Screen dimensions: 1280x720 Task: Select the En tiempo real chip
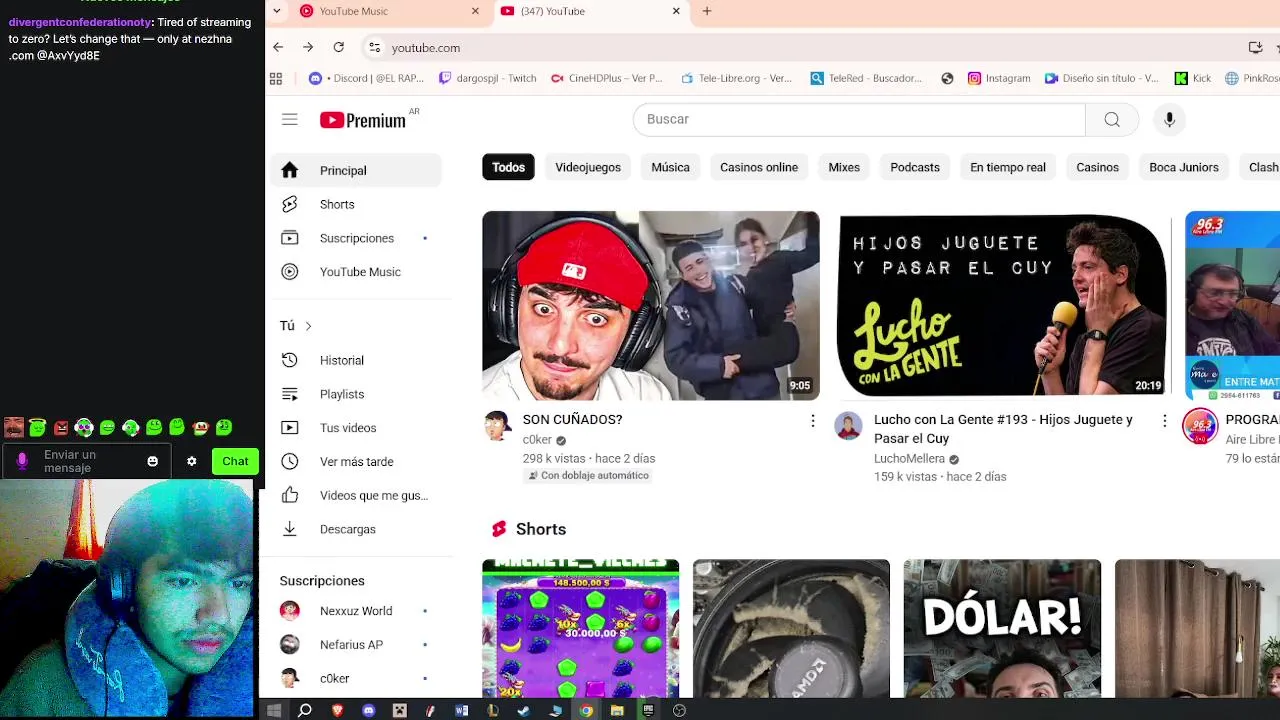[x=1008, y=167]
